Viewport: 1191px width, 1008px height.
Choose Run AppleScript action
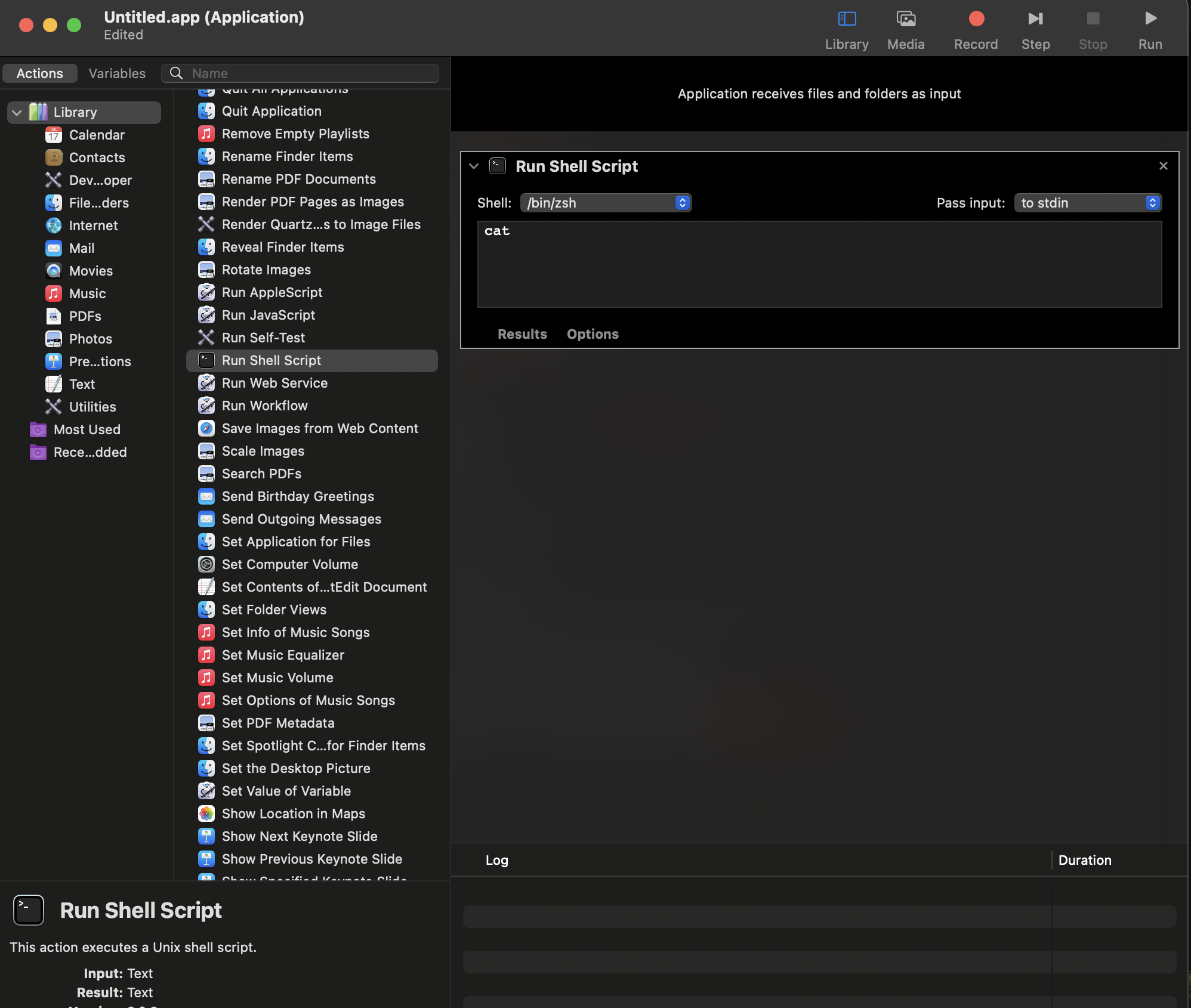coord(271,292)
